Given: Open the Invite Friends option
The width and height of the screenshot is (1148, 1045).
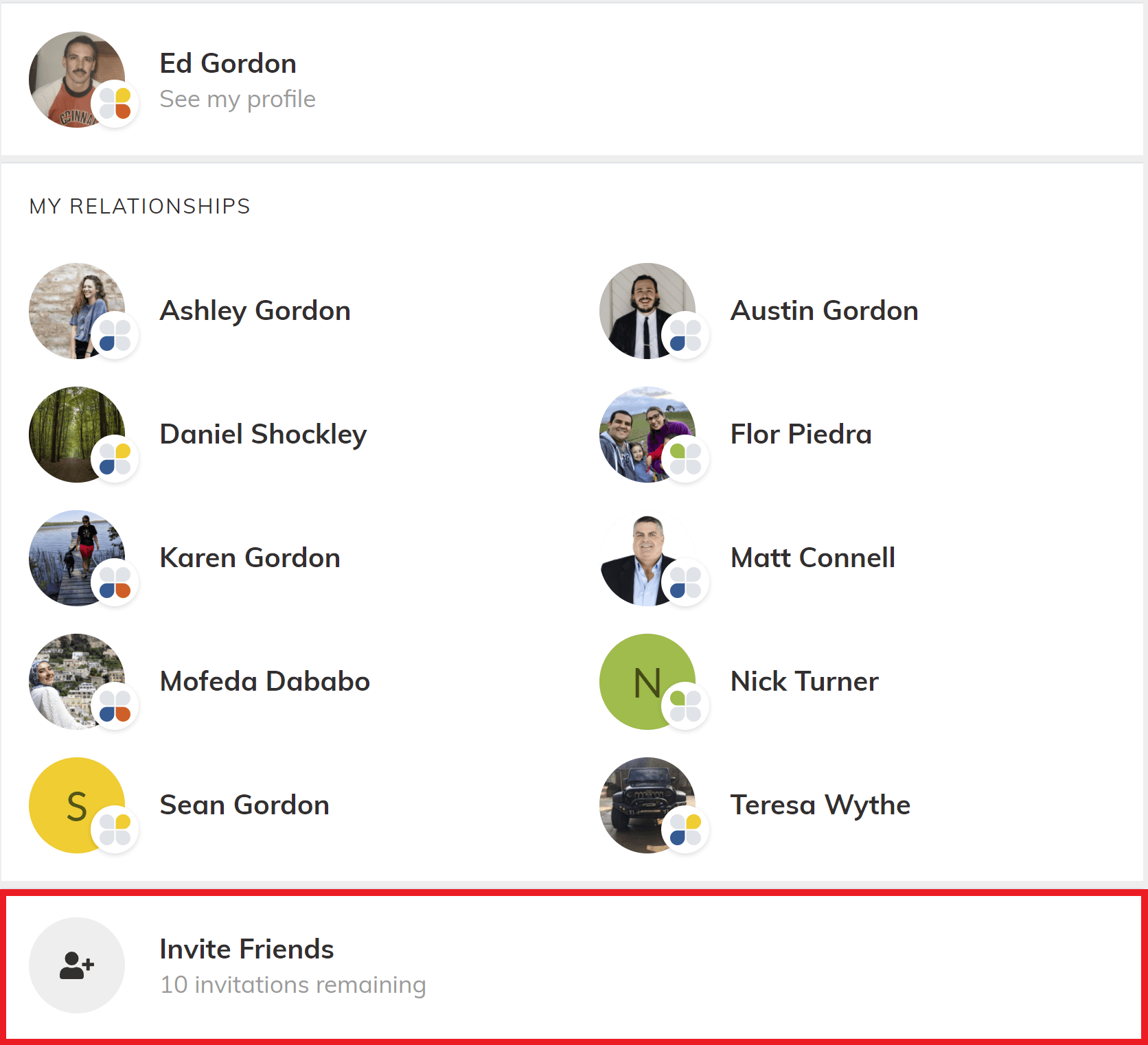Looking at the screenshot, I should (x=246, y=949).
